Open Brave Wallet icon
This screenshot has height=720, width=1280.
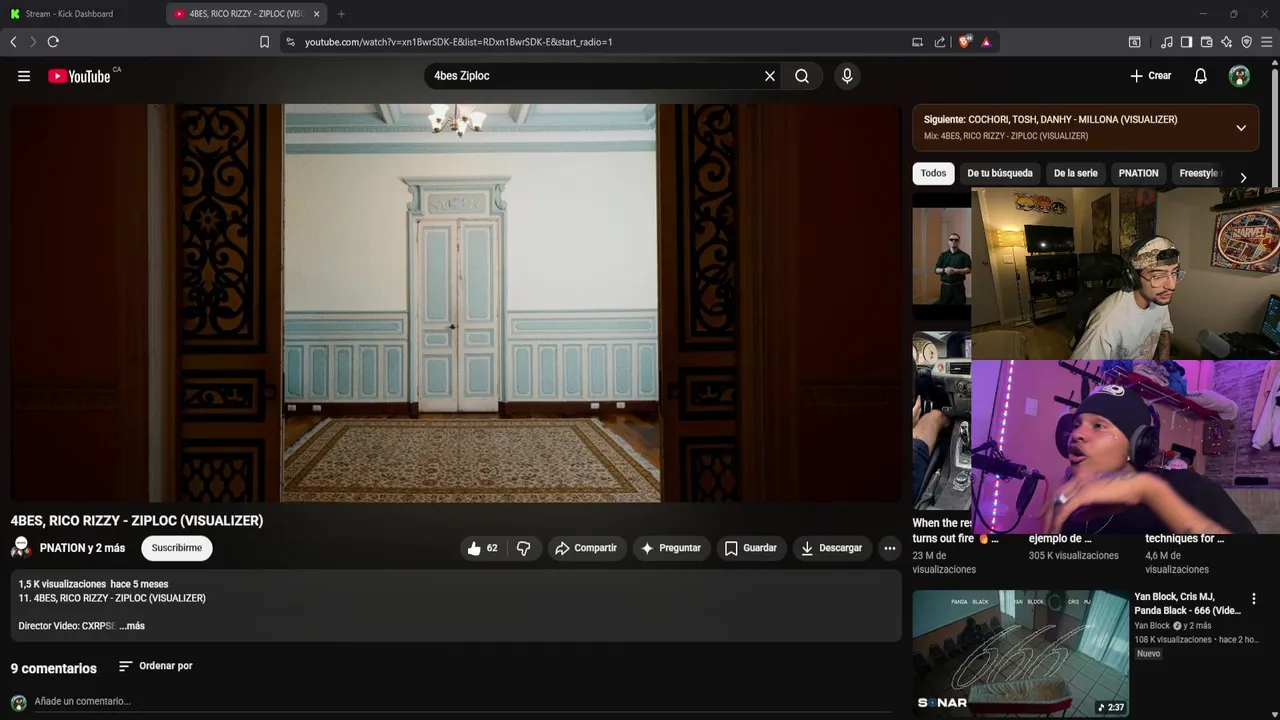(x=1206, y=42)
